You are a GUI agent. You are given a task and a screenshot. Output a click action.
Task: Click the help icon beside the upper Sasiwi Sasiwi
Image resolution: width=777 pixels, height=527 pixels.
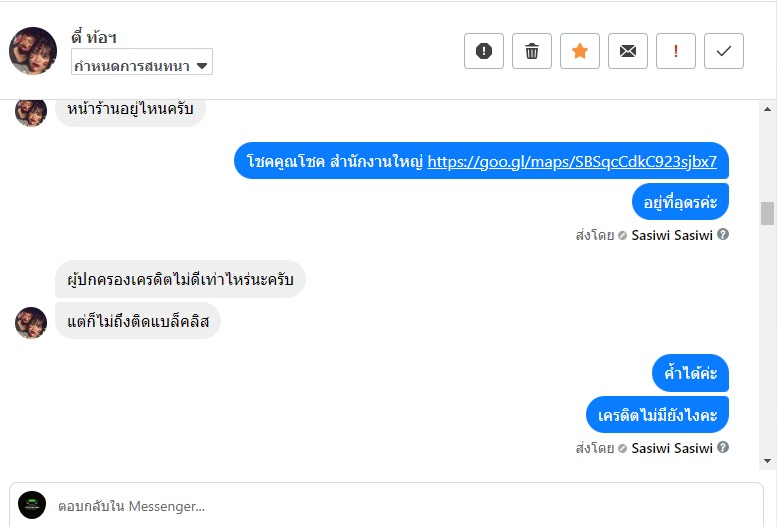pos(723,235)
